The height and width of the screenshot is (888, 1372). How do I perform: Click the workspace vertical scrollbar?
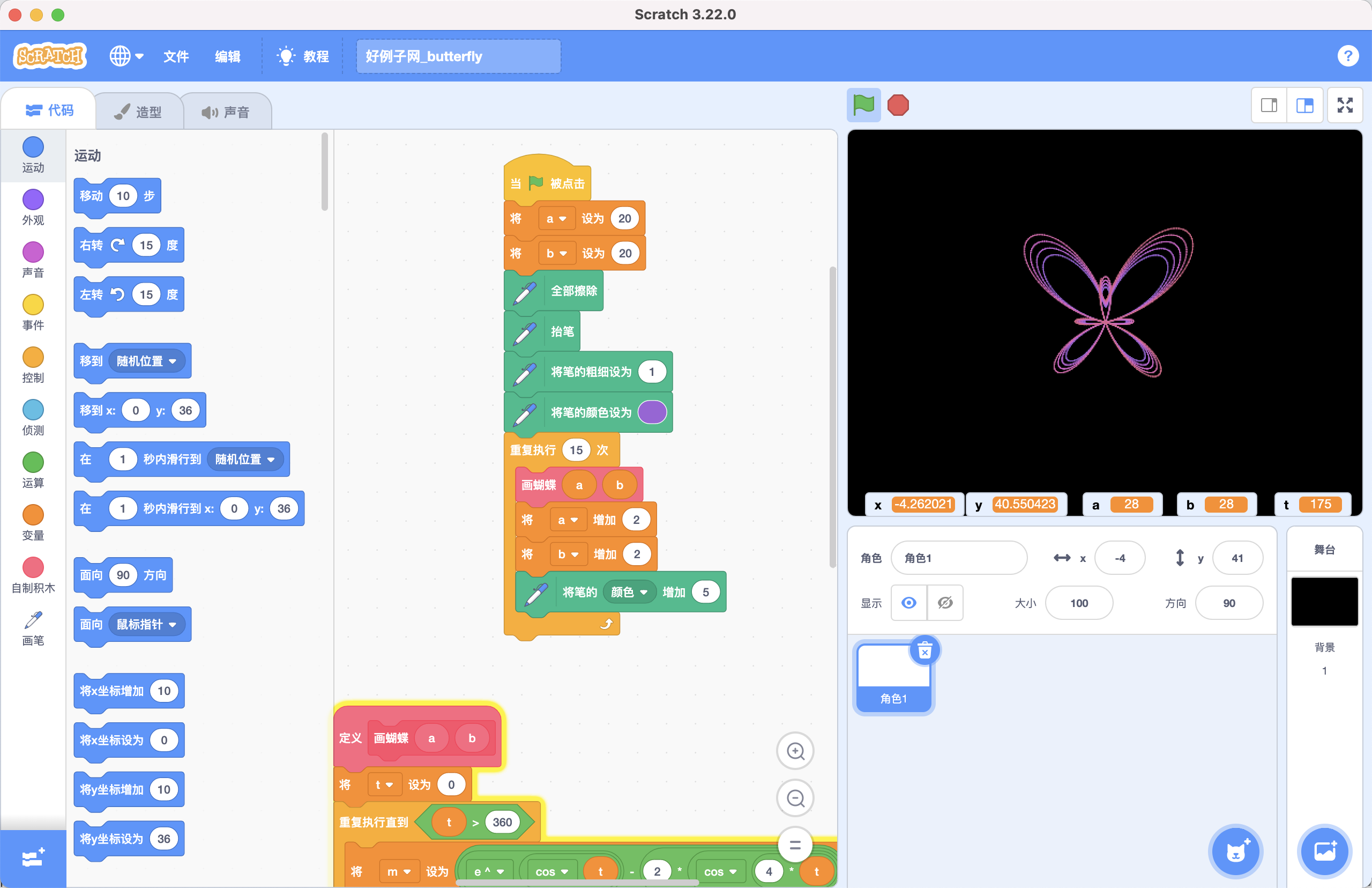coord(832,417)
